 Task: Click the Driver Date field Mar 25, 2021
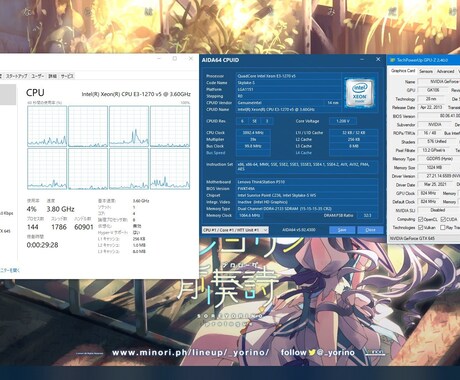[x=435, y=185]
